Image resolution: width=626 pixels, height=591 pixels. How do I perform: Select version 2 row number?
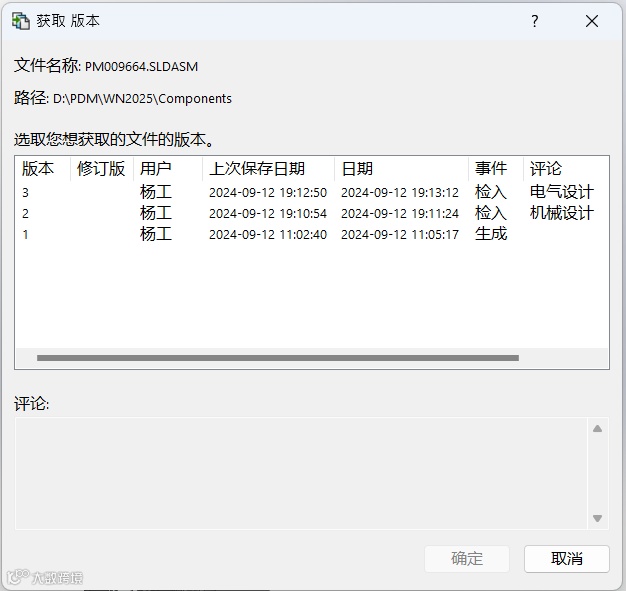[x=26, y=214]
